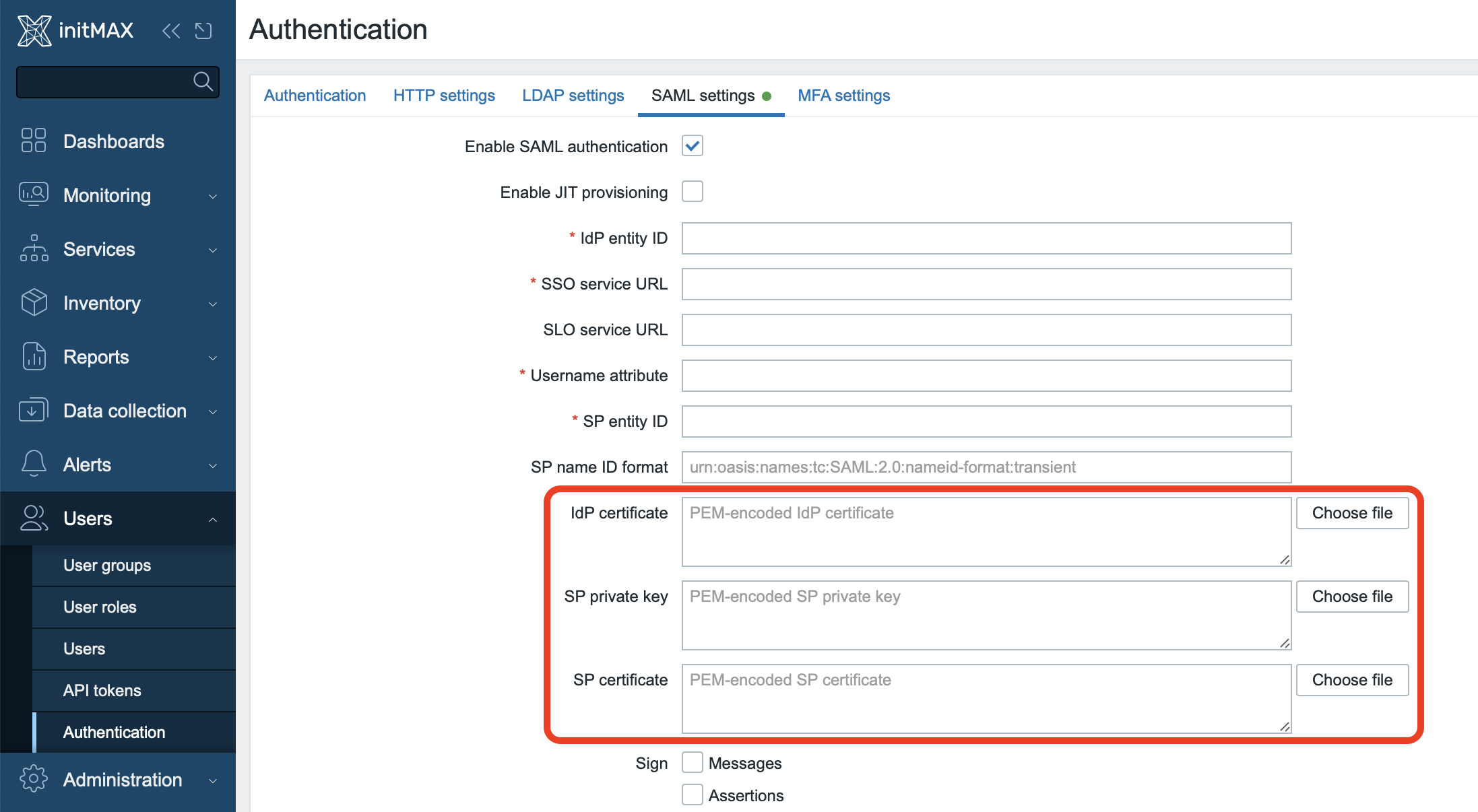Enable JIT provisioning checkbox

click(x=692, y=192)
